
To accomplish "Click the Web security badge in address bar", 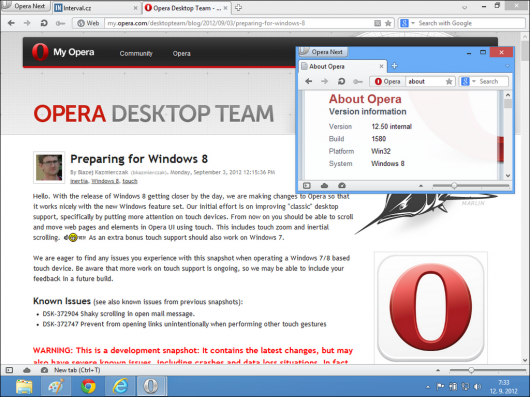I will coord(88,23).
